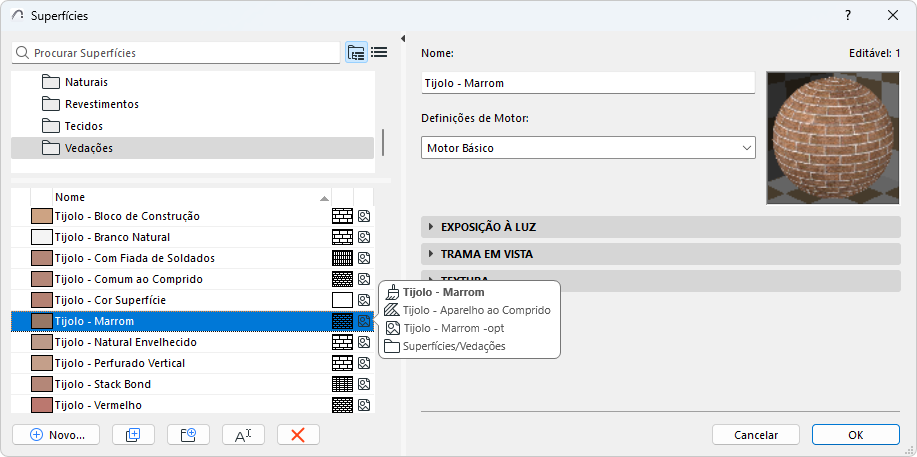The height and width of the screenshot is (457, 917).
Task: Click hatch icon of Tijolo - Com Fiada de Soldados
Action: [x=342, y=259]
